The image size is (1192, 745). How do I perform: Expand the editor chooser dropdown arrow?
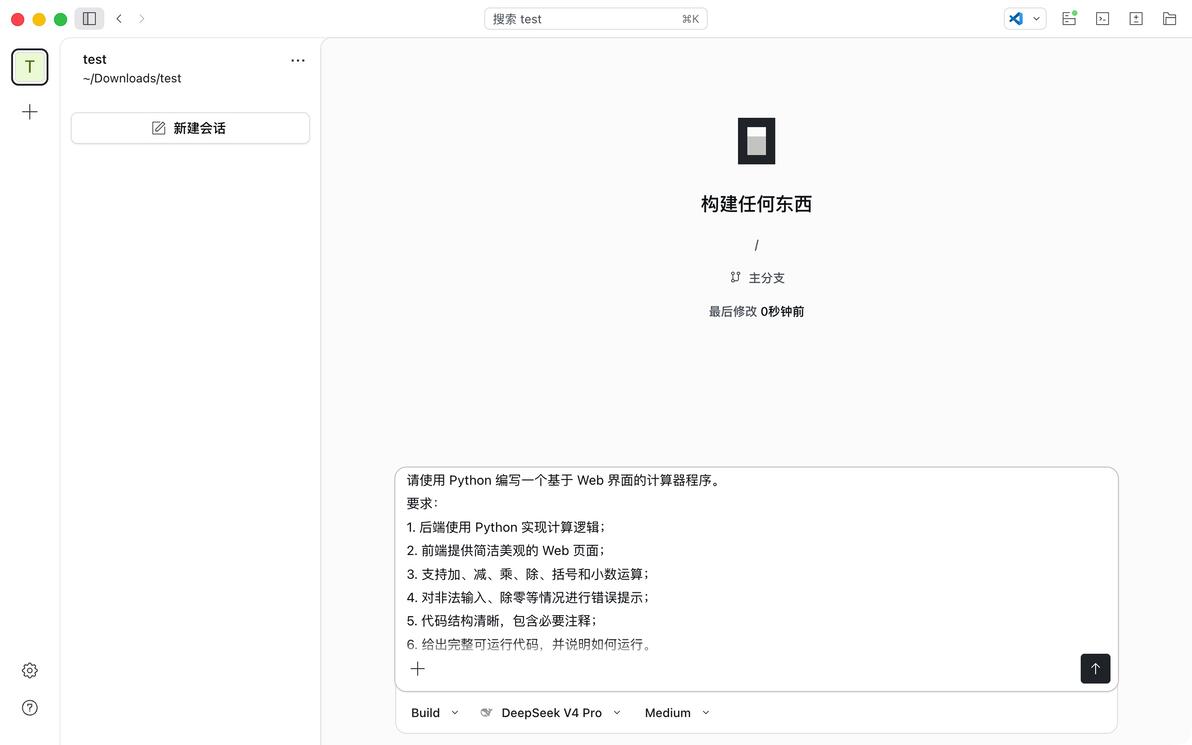1036,19
